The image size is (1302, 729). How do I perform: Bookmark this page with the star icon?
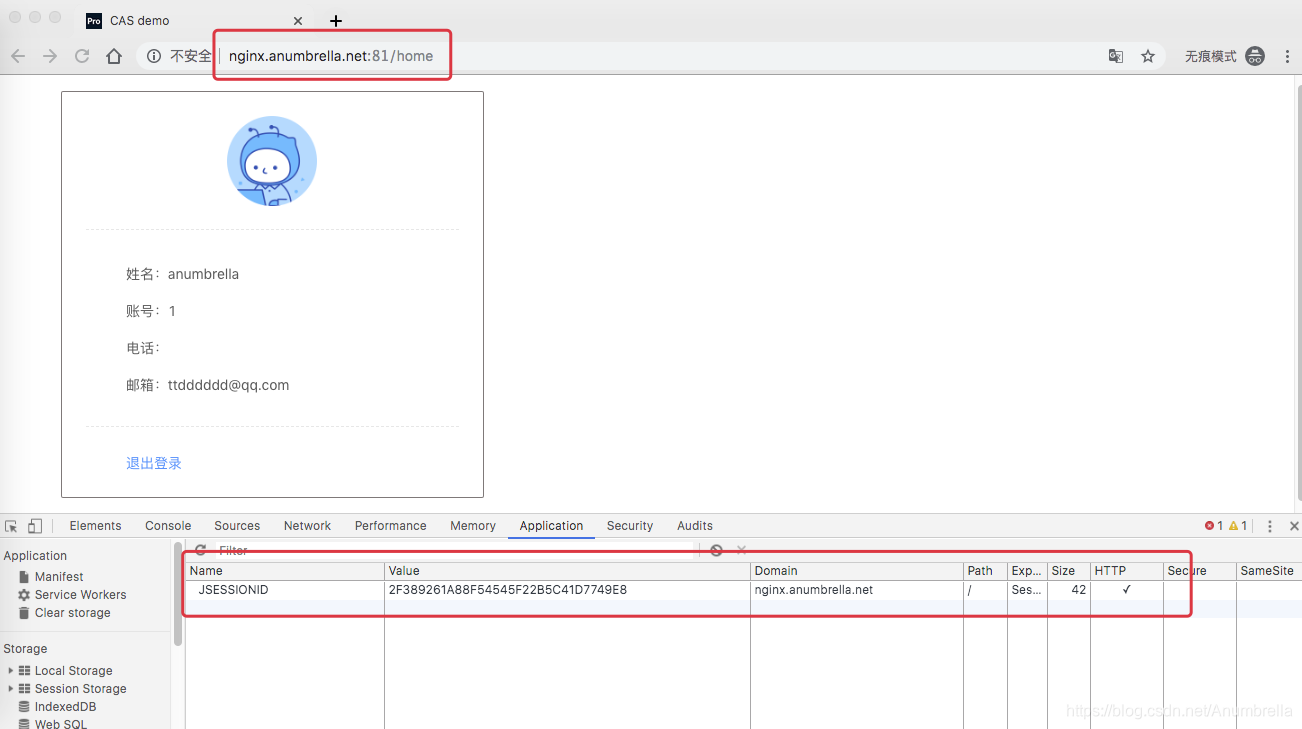tap(1148, 56)
